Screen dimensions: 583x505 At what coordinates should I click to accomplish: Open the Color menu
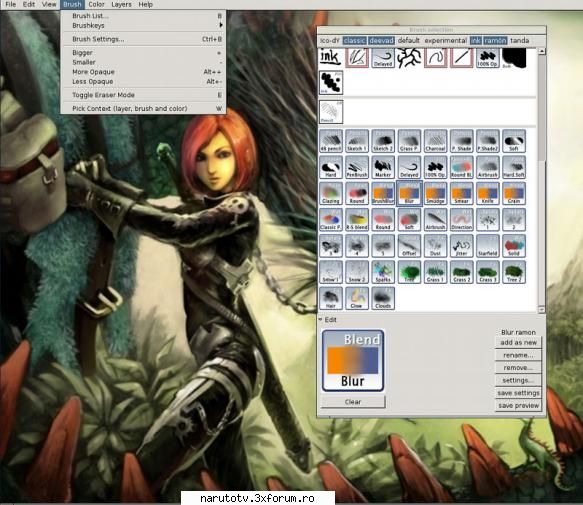(x=96, y=4)
